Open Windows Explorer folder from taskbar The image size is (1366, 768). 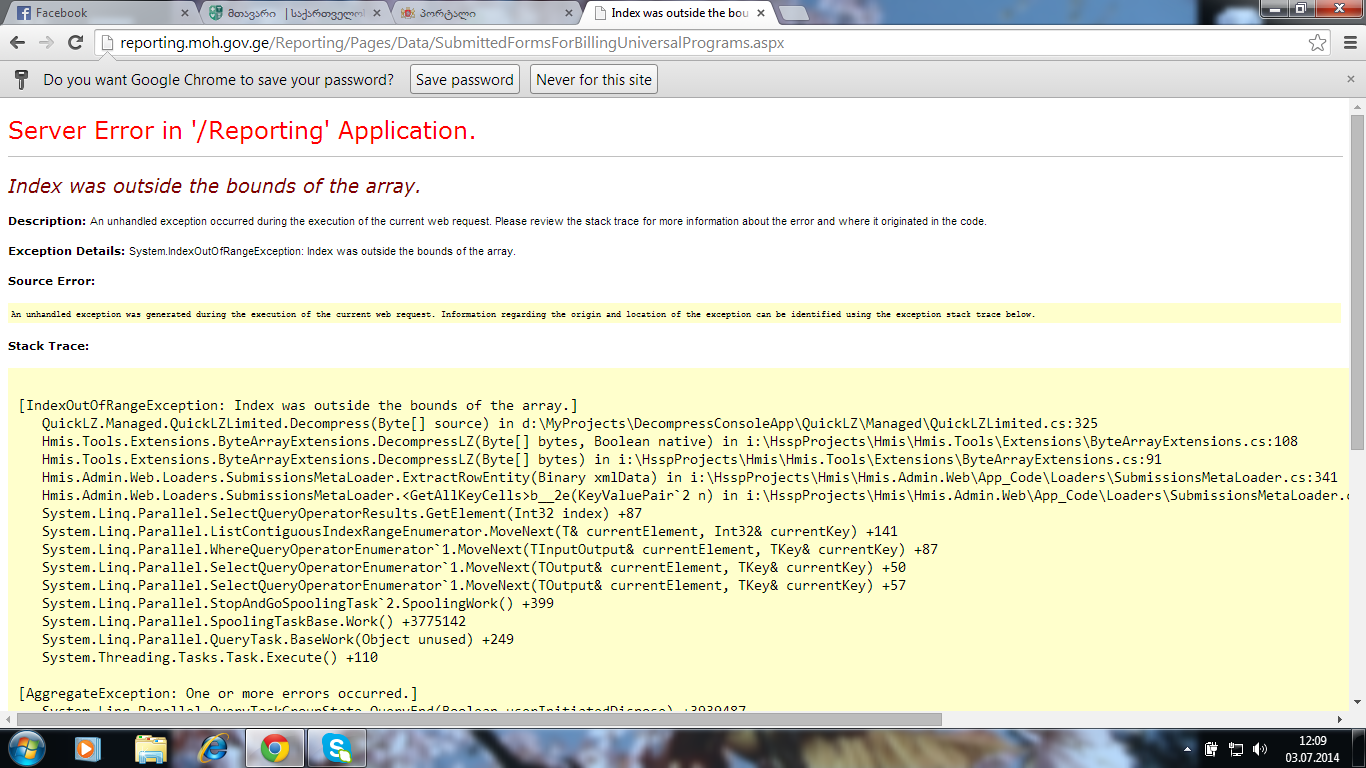151,748
